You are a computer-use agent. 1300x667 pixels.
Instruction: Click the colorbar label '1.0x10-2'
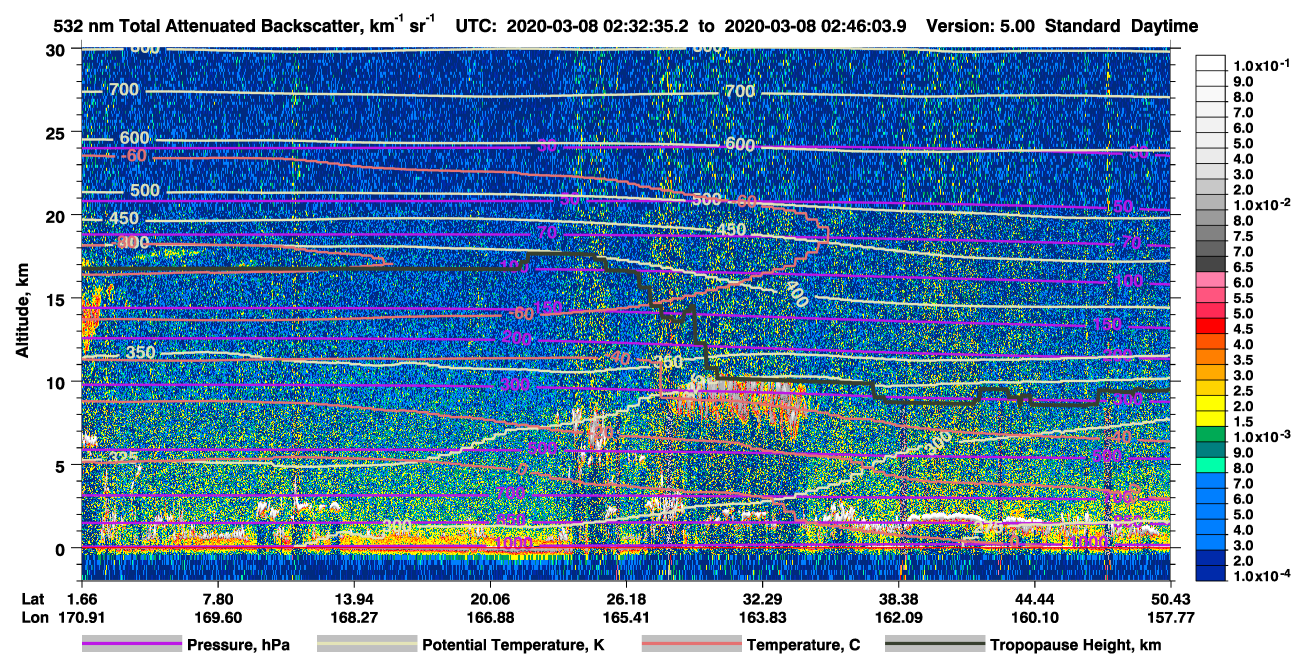[1263, 204]
